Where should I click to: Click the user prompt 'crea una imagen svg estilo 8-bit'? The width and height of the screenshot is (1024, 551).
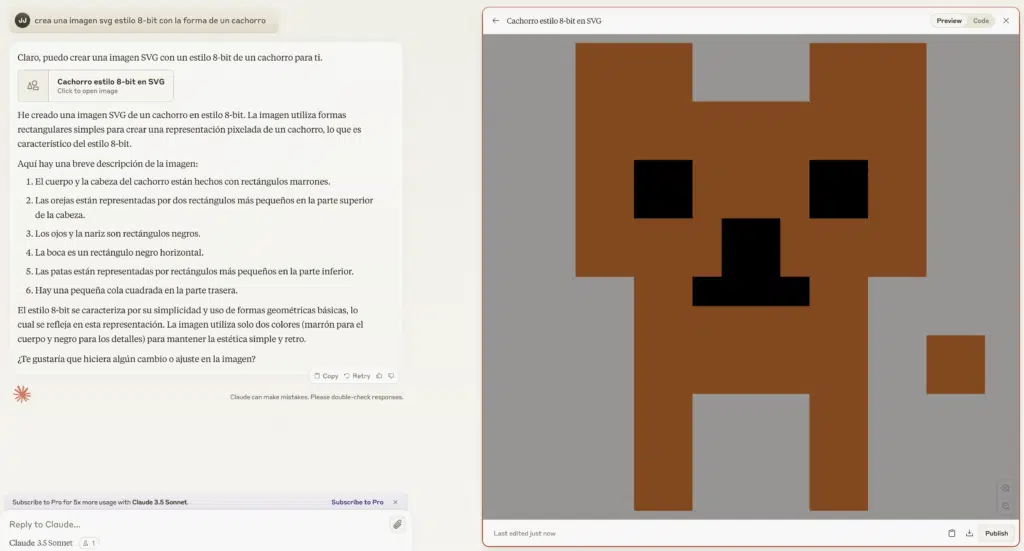click(x=150, y=20)
